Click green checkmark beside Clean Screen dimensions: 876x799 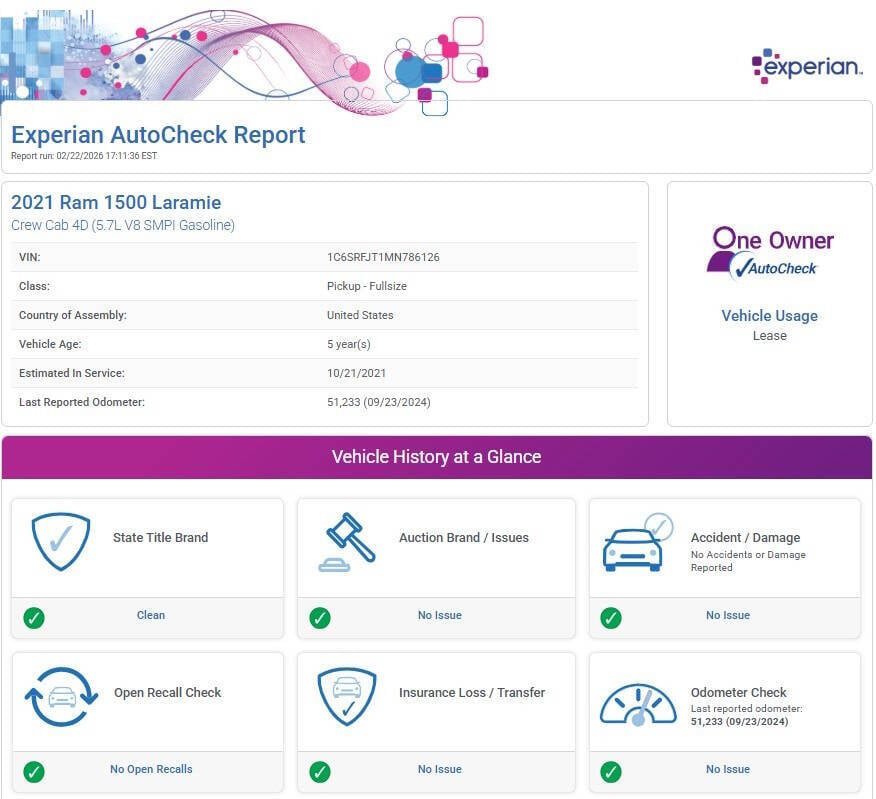(x=34, y=618)
